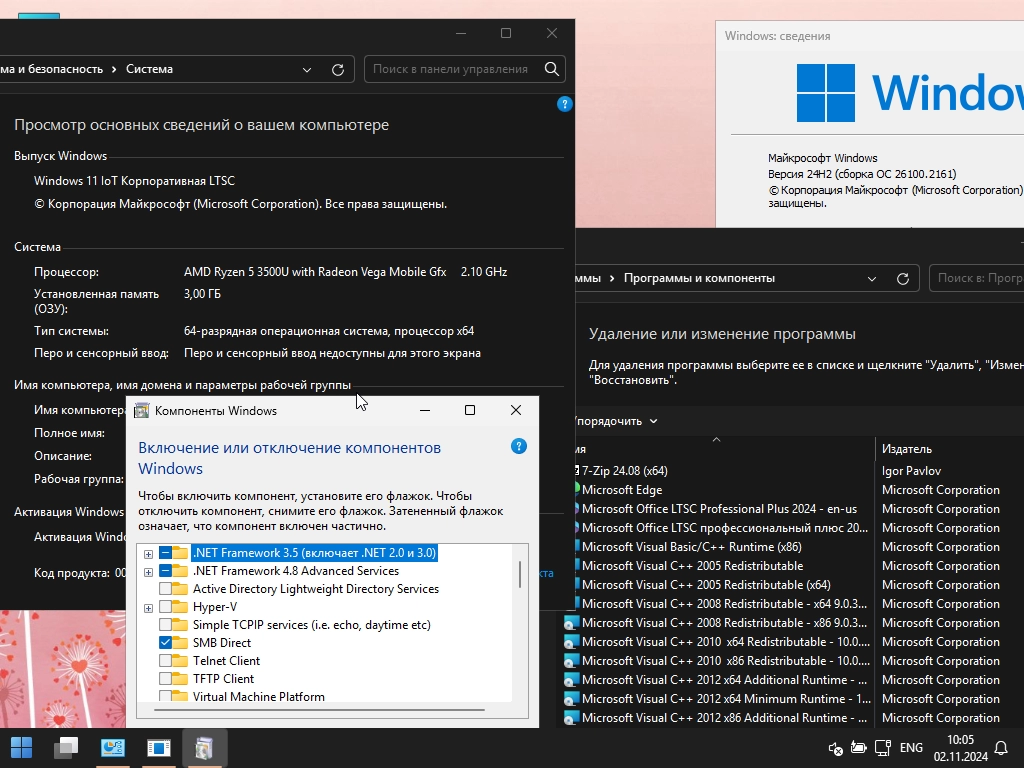Click the help icon in Windows Components dialog

(518, 446)
